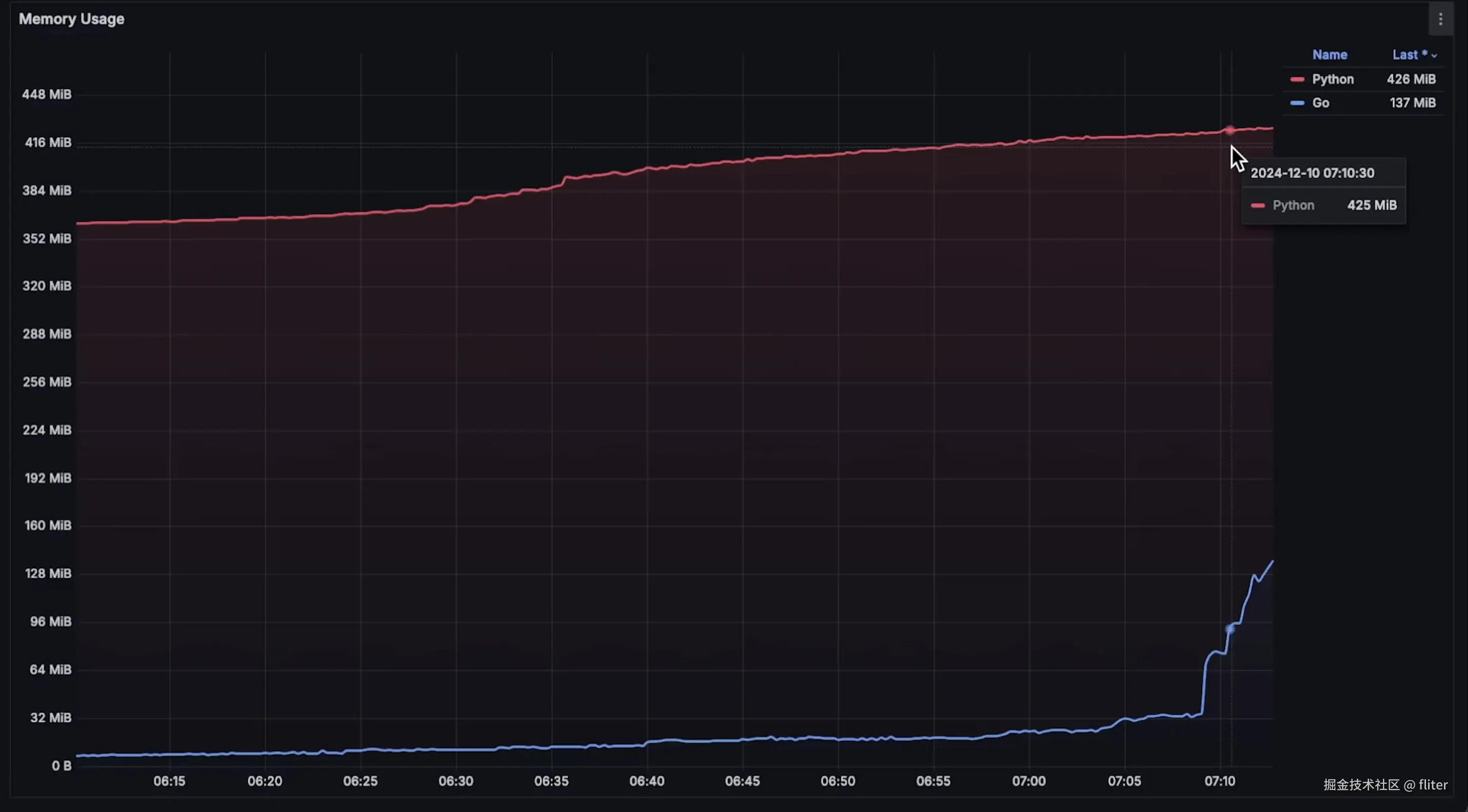Click the Memory Usage panel title

[x=71, y=19]
